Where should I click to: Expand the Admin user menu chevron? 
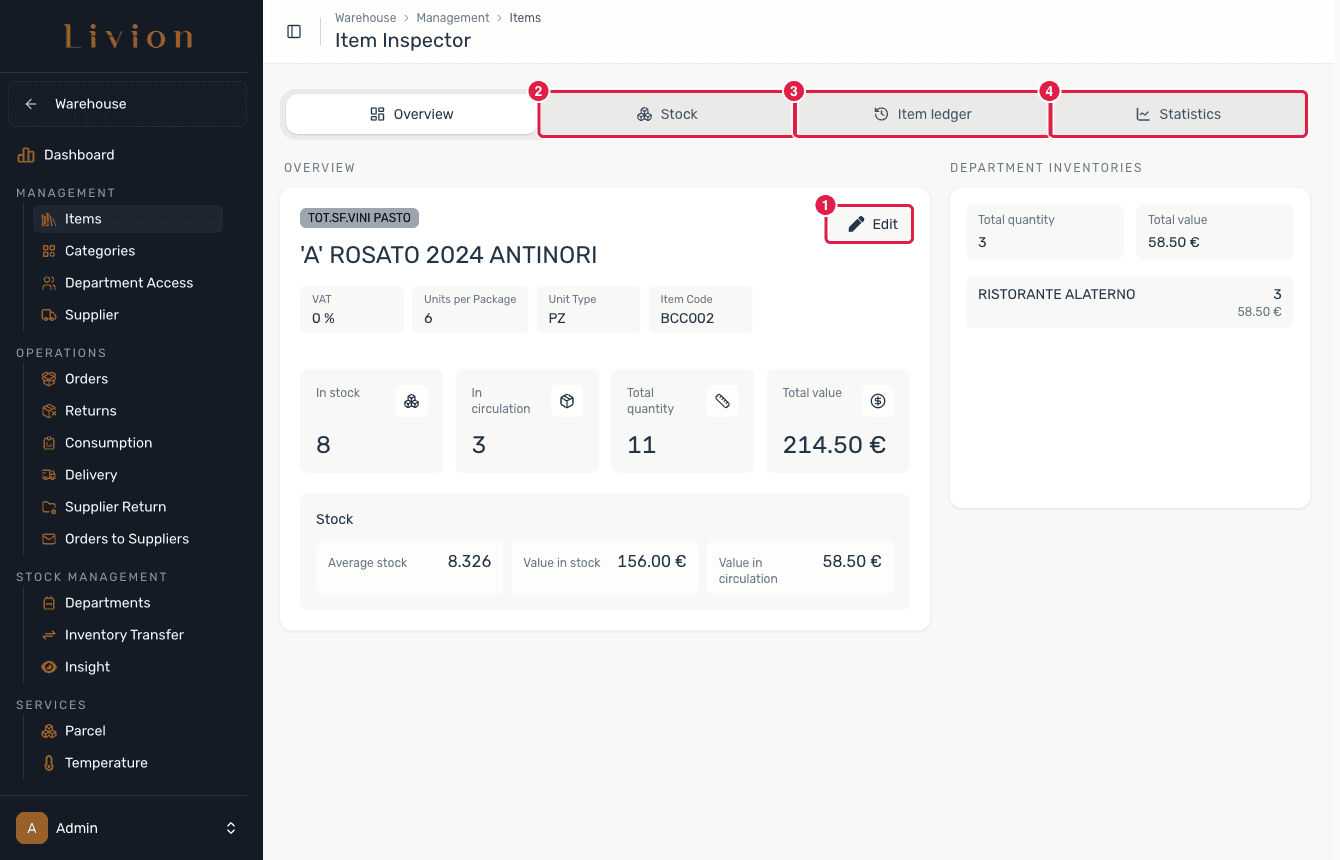pyautogui.click(x=231, y=828)
